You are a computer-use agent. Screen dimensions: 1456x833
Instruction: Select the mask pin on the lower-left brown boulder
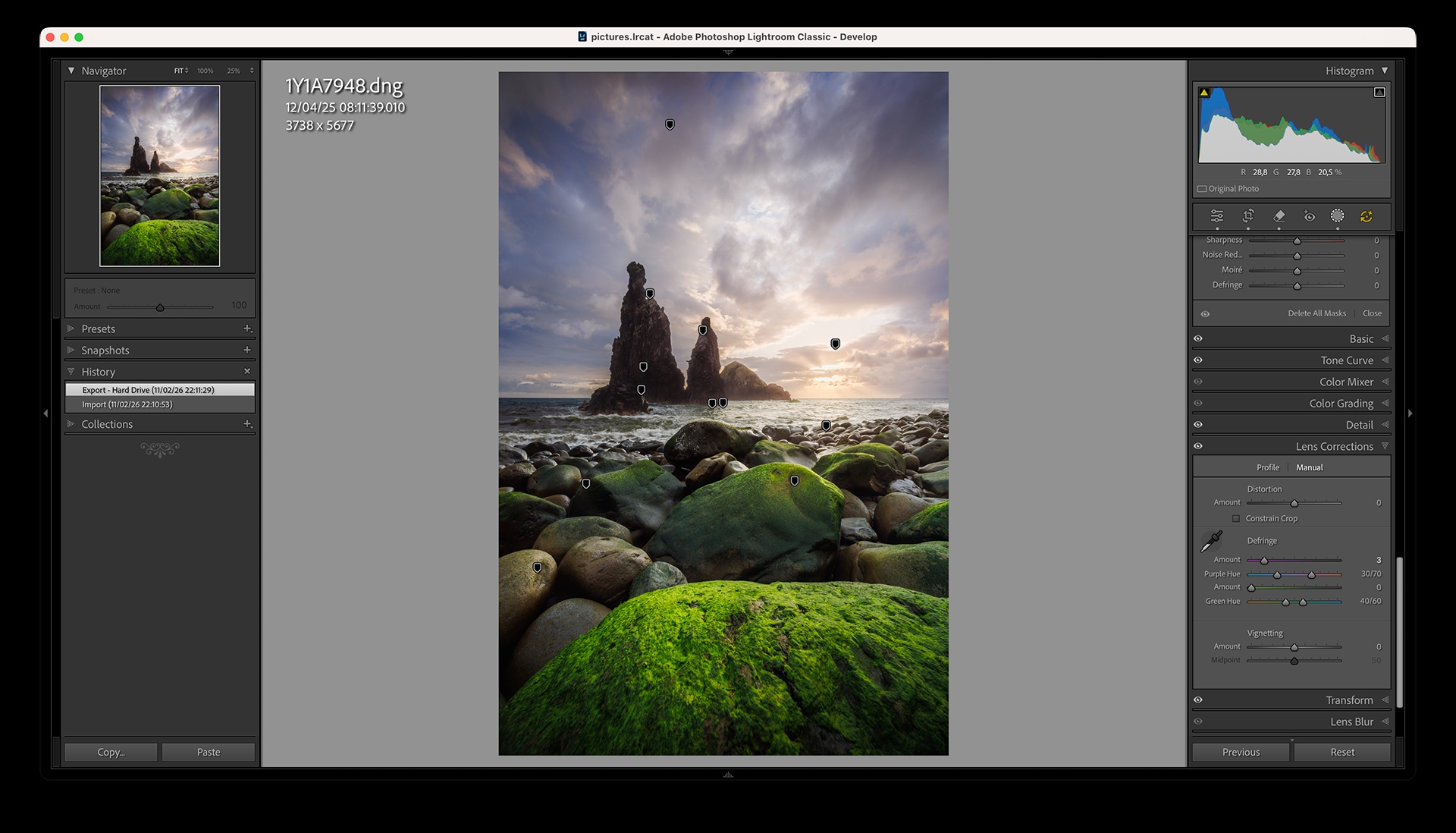coord(537,567)
